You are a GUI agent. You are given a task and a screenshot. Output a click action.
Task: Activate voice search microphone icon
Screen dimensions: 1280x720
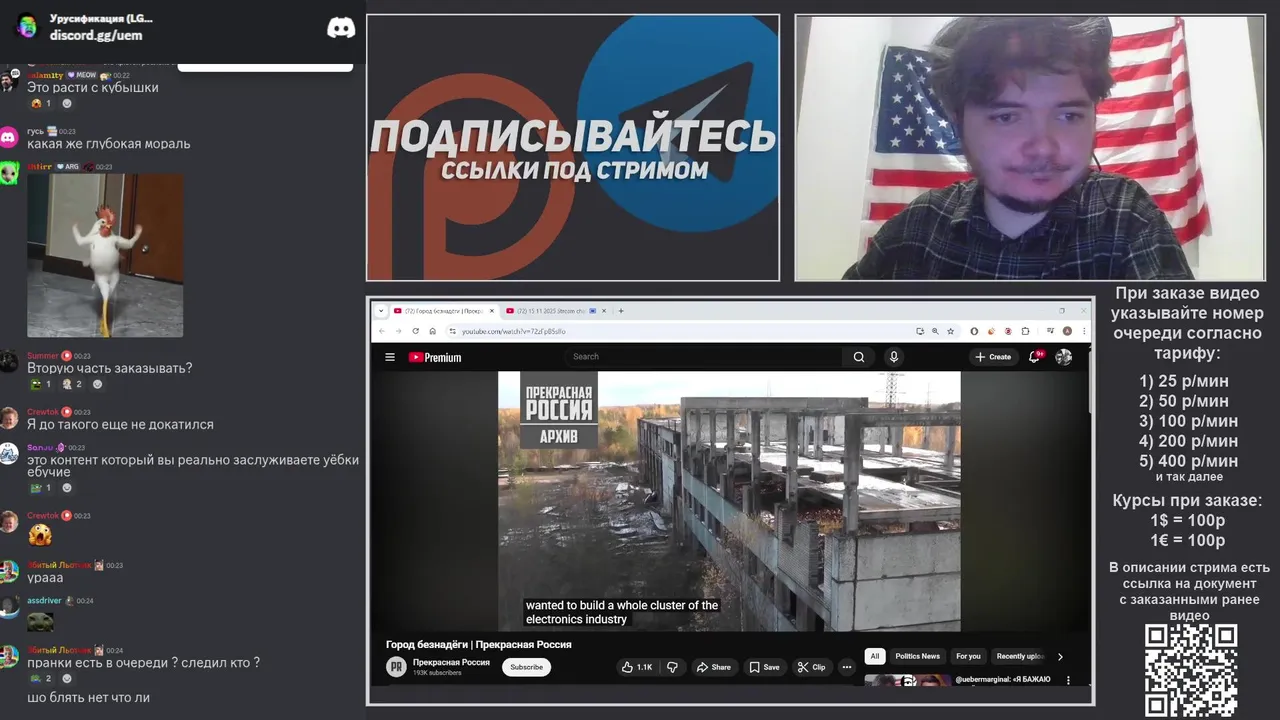point(894,357)
